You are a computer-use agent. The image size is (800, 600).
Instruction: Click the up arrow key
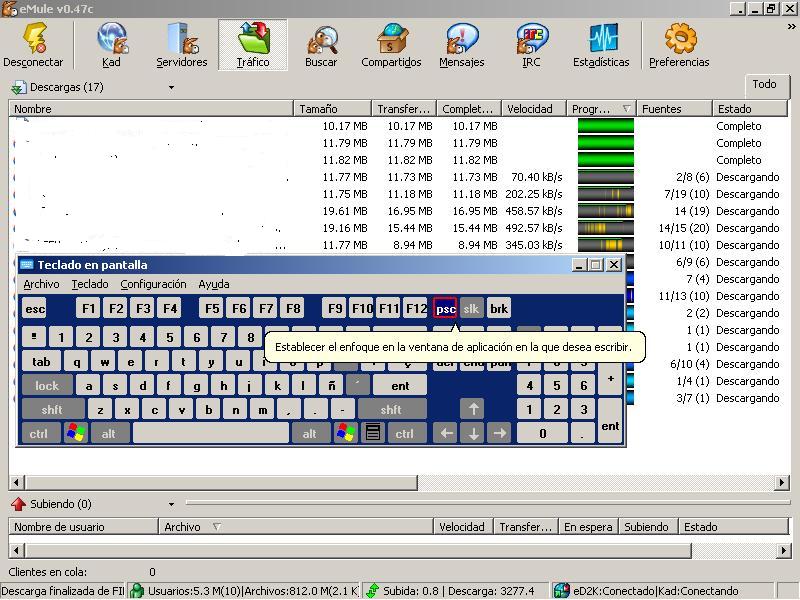[473, 410]
